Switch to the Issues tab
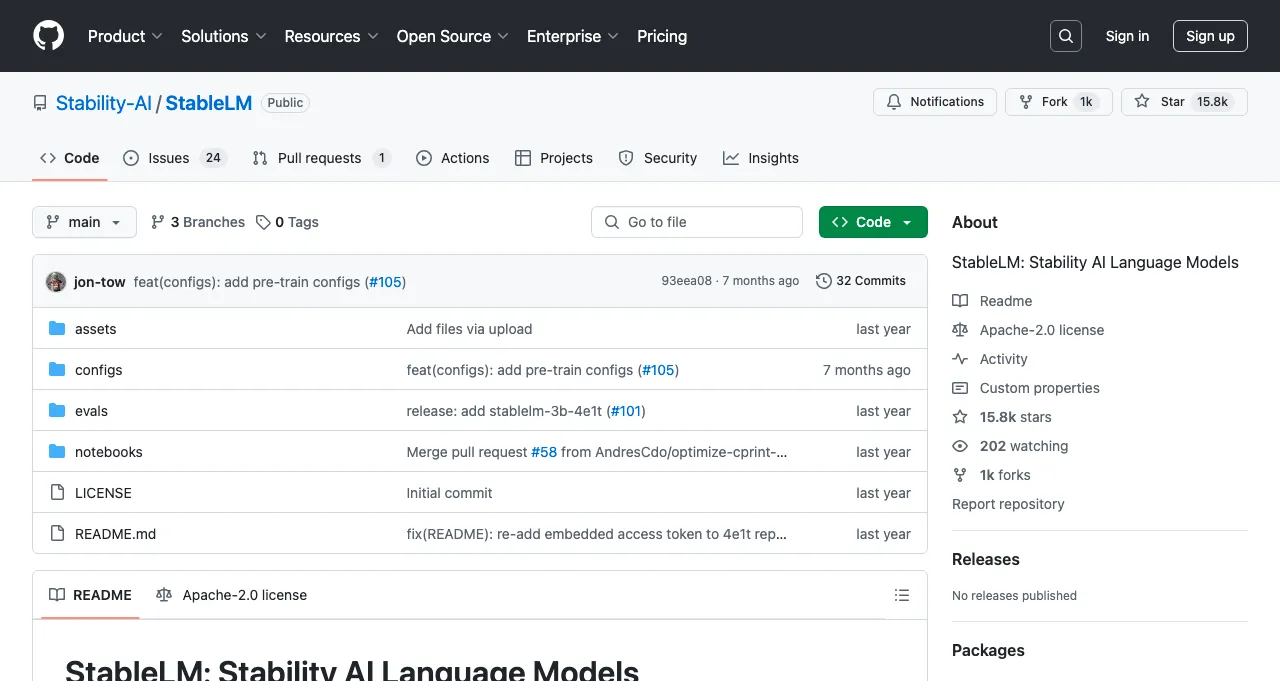Viewport: 1280px width, 681px height. tap(175, 158)
